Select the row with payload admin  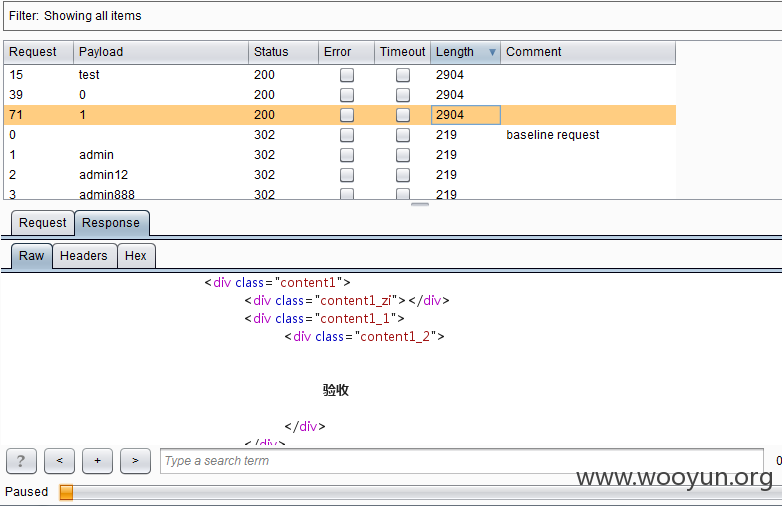(x=340, y=155)
